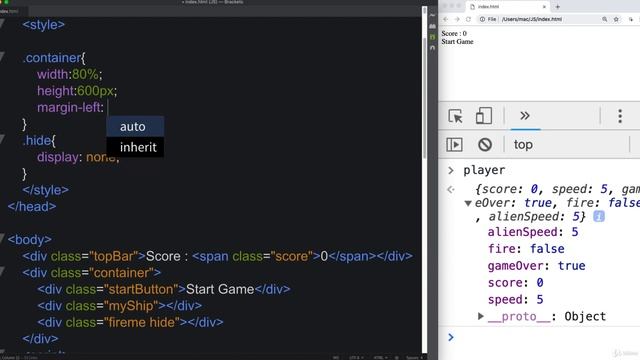
Task: Collapse the div container fold arrow
Action: (2, 271)
